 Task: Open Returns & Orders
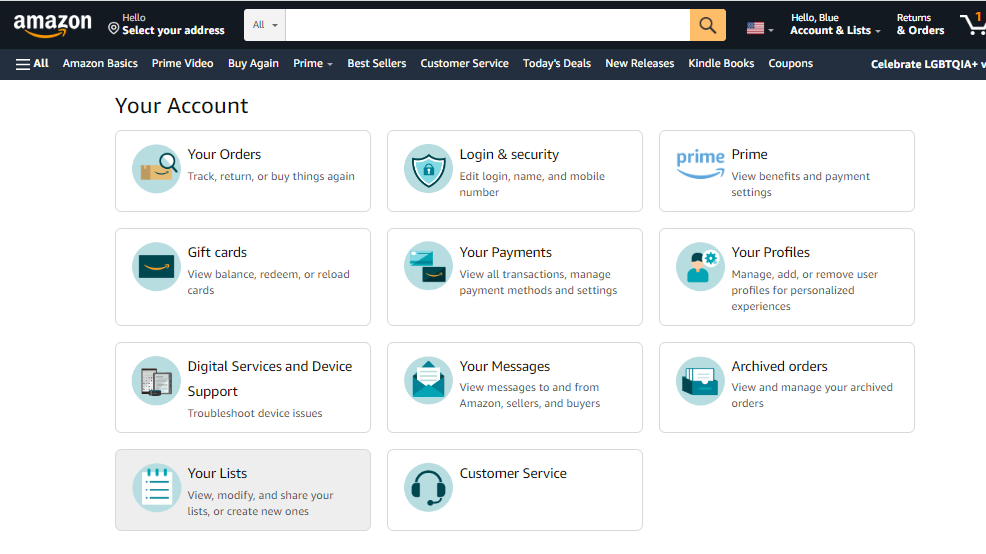click(921, 25)
